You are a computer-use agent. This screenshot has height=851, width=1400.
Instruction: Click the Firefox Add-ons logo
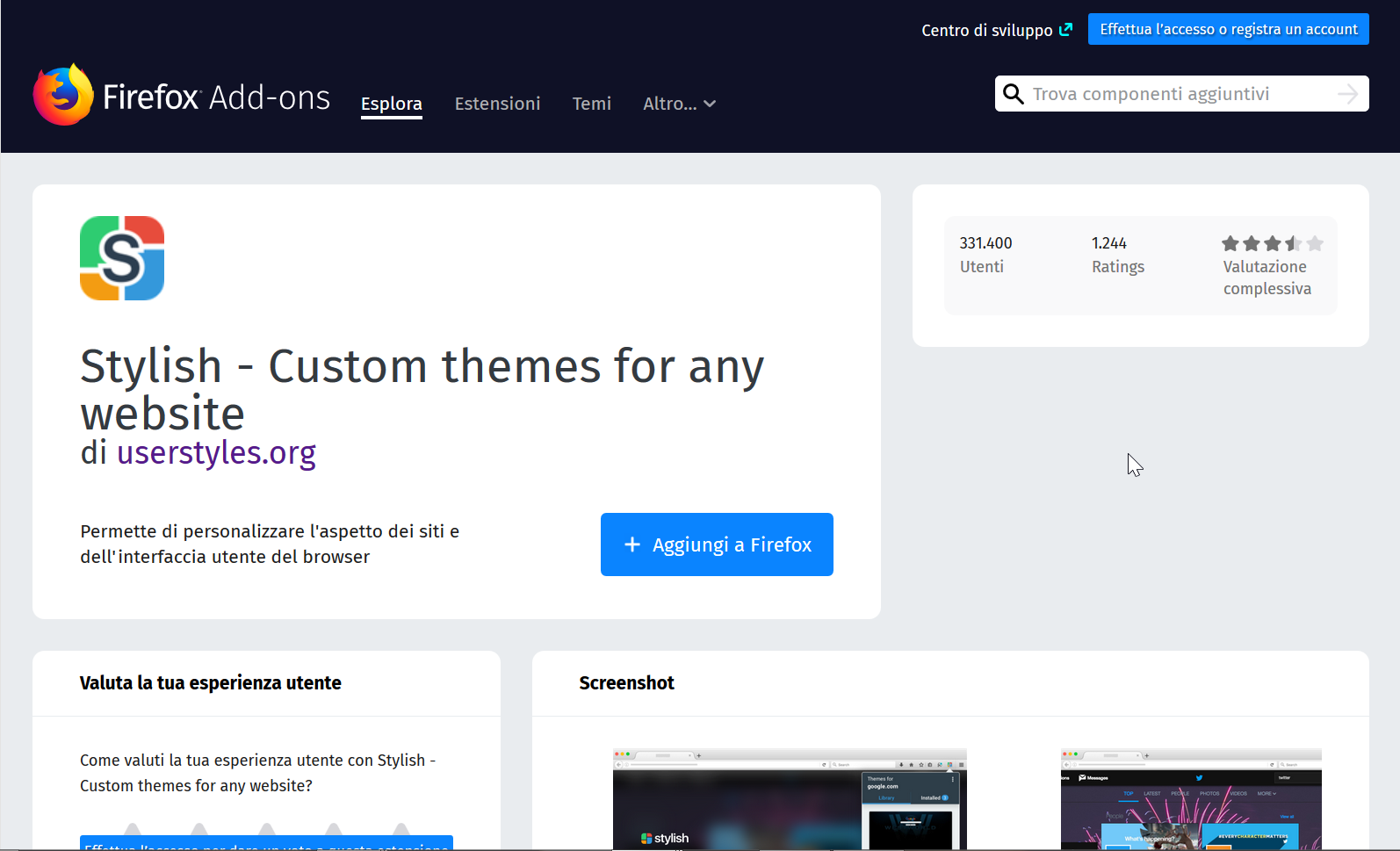coord(182,95)
